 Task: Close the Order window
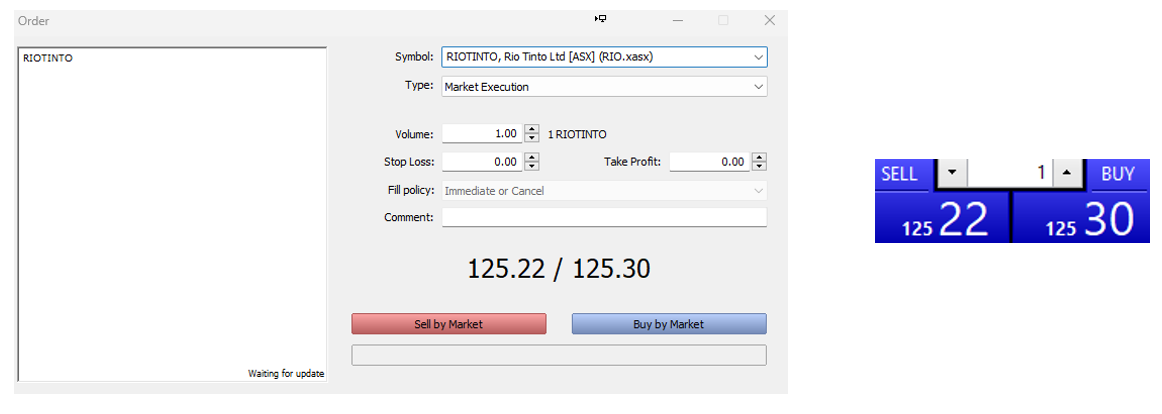point(769,20)
